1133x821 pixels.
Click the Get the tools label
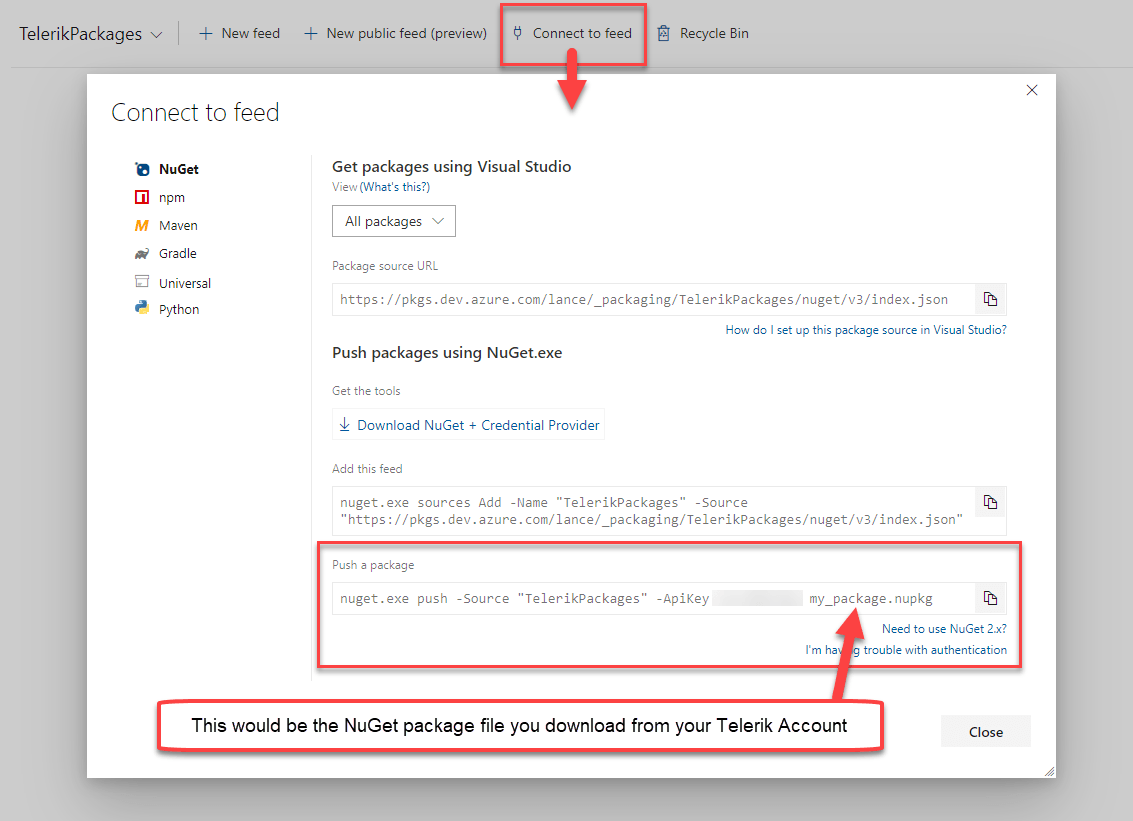(366, 391)
